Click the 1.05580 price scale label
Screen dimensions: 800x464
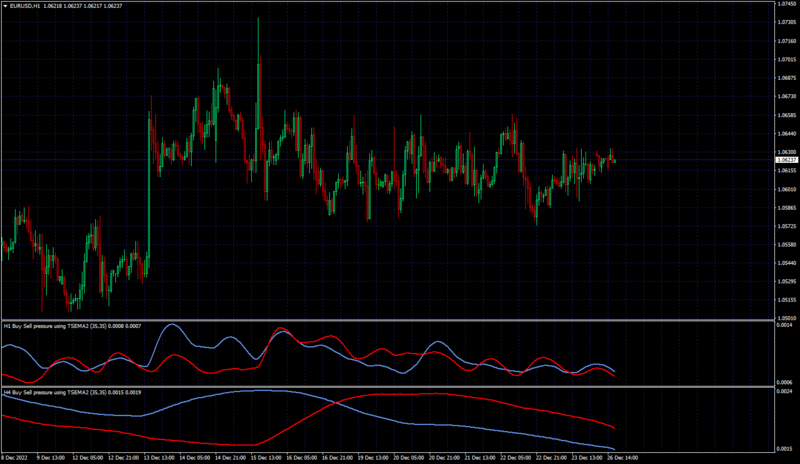(x=786, y=245)
